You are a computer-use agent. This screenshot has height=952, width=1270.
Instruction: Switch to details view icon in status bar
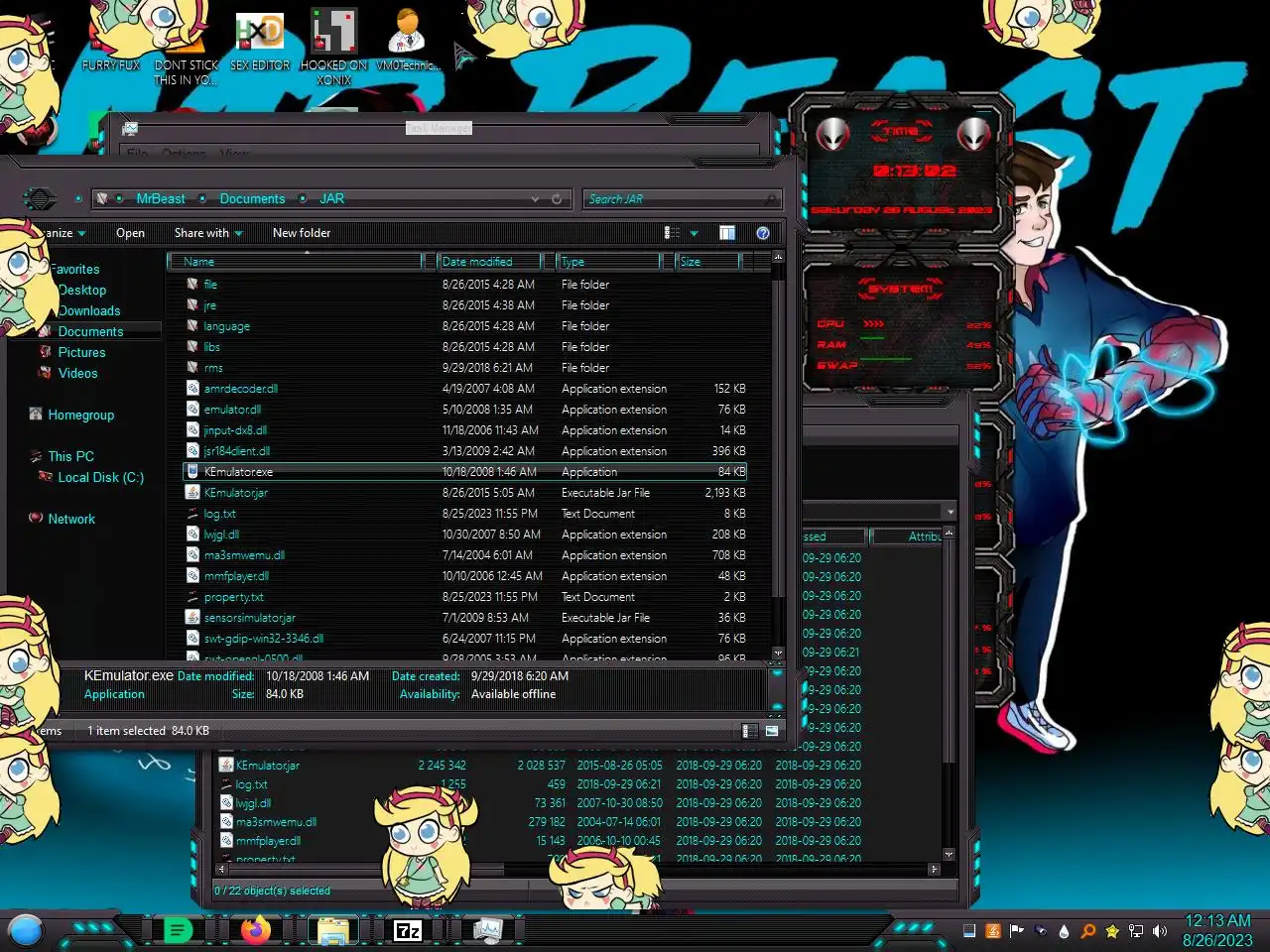pyautogui.click(x=750, y=731)
